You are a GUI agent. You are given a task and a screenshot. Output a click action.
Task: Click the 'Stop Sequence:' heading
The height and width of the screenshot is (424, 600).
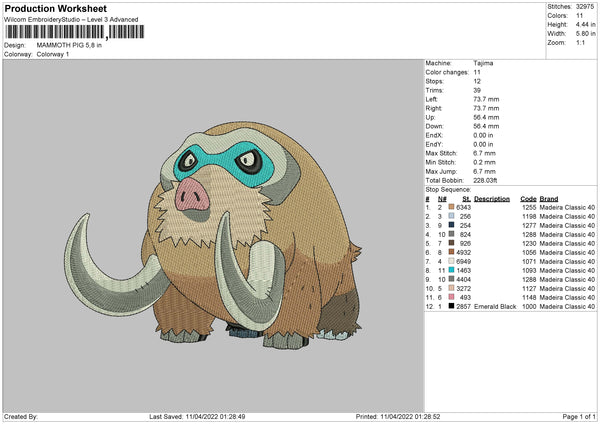point(448,189)
